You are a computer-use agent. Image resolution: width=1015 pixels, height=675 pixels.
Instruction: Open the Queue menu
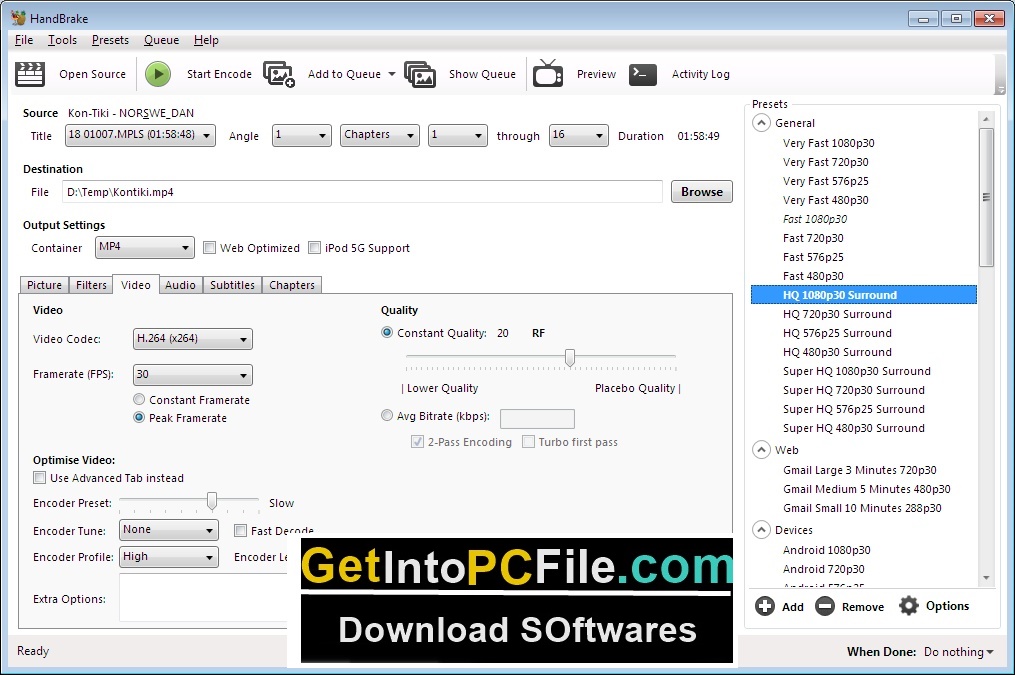[161, 40]
